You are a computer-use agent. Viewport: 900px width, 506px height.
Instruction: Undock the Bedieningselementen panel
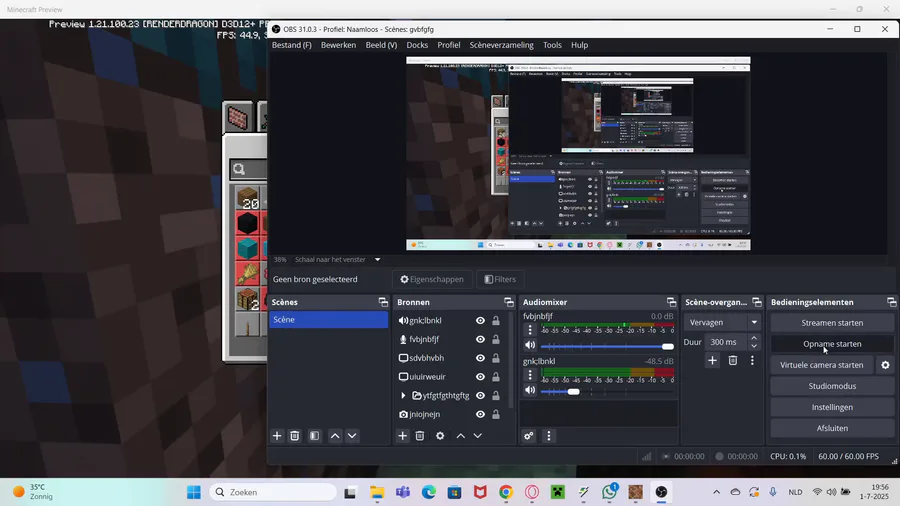(x=891, y=302)
